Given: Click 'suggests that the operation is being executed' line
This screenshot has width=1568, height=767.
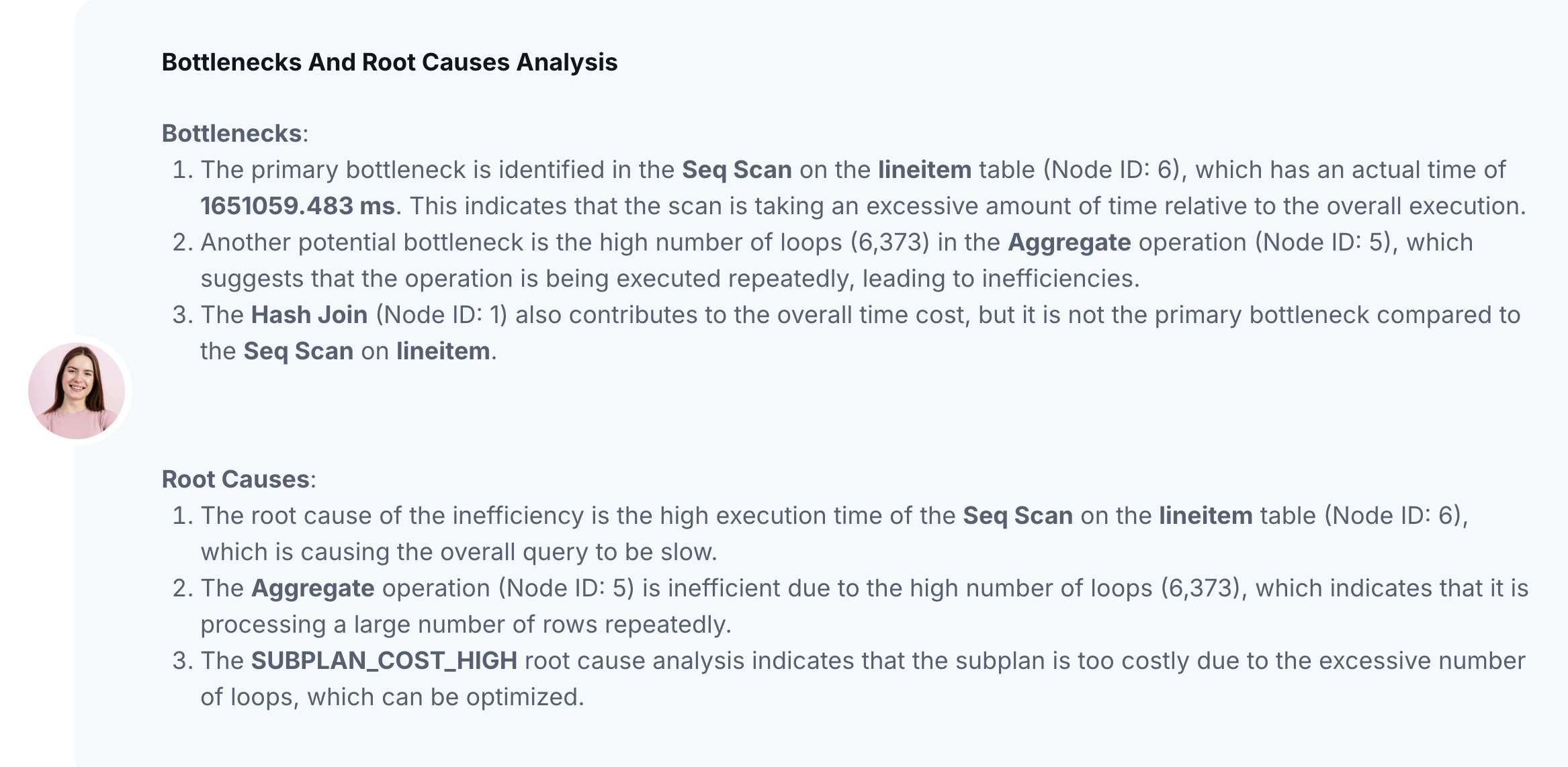Looking at the screenshot, I should [670, 278].
